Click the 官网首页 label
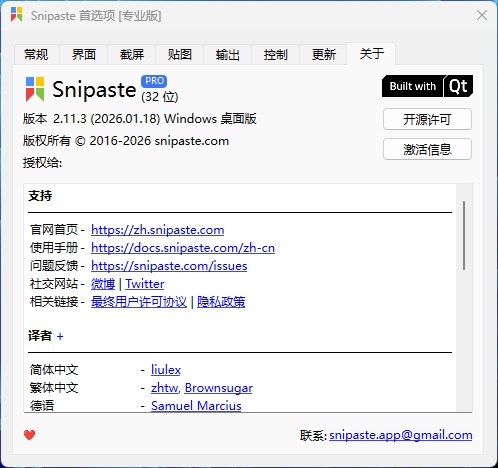Image resolution: width=498 pixels, height=468 pixels. pos(54,230)
